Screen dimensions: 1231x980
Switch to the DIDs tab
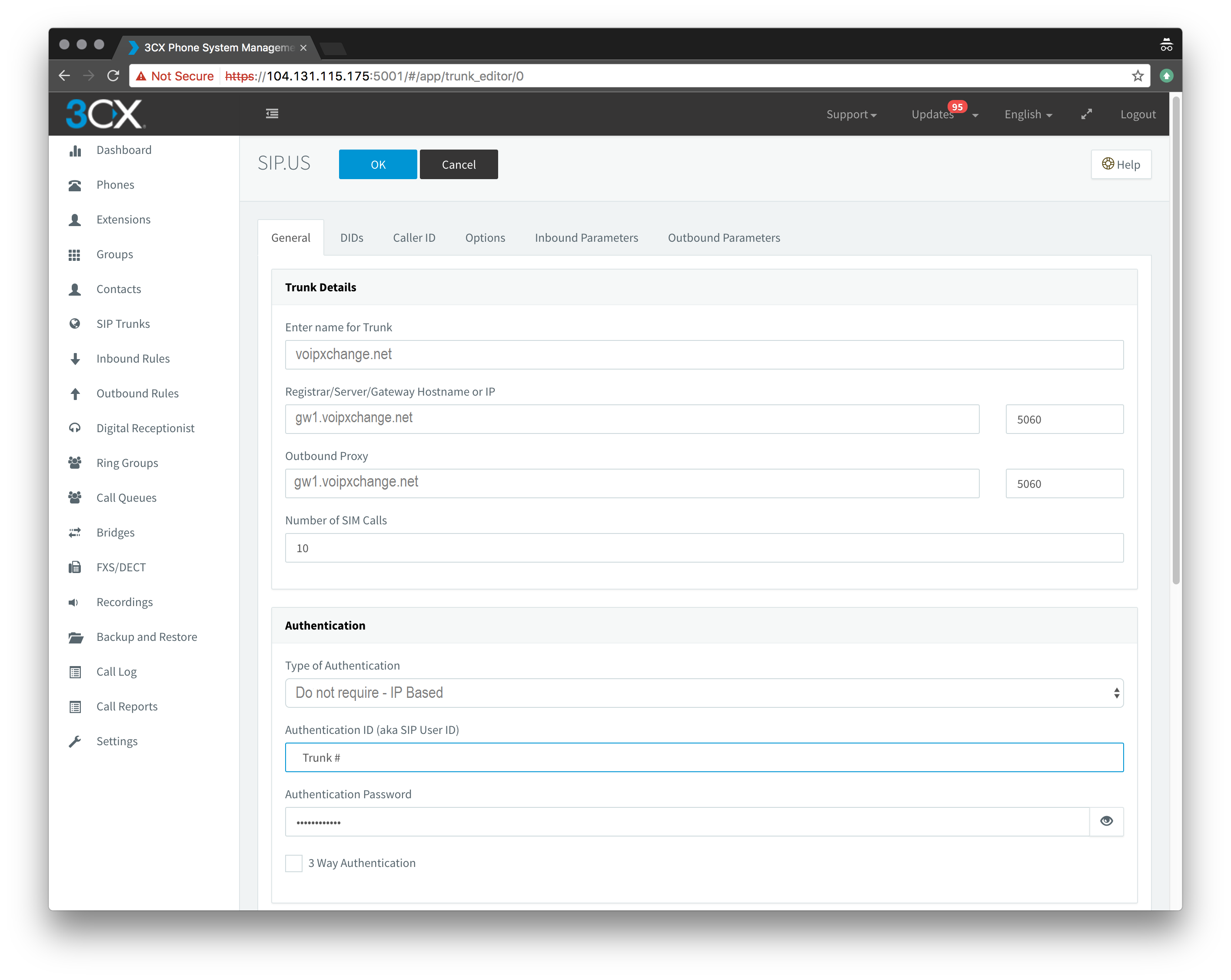(x=352, y=237)
